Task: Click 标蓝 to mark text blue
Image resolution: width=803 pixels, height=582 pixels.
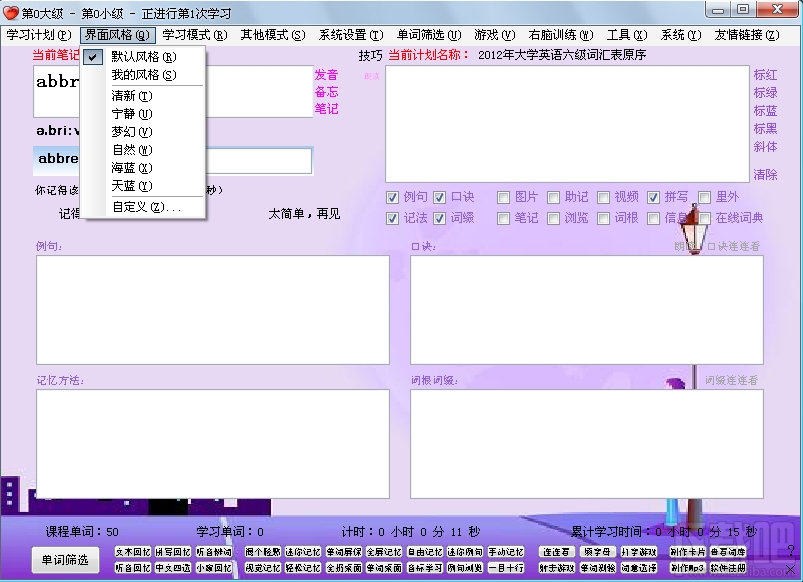Action: coord(765,111)
